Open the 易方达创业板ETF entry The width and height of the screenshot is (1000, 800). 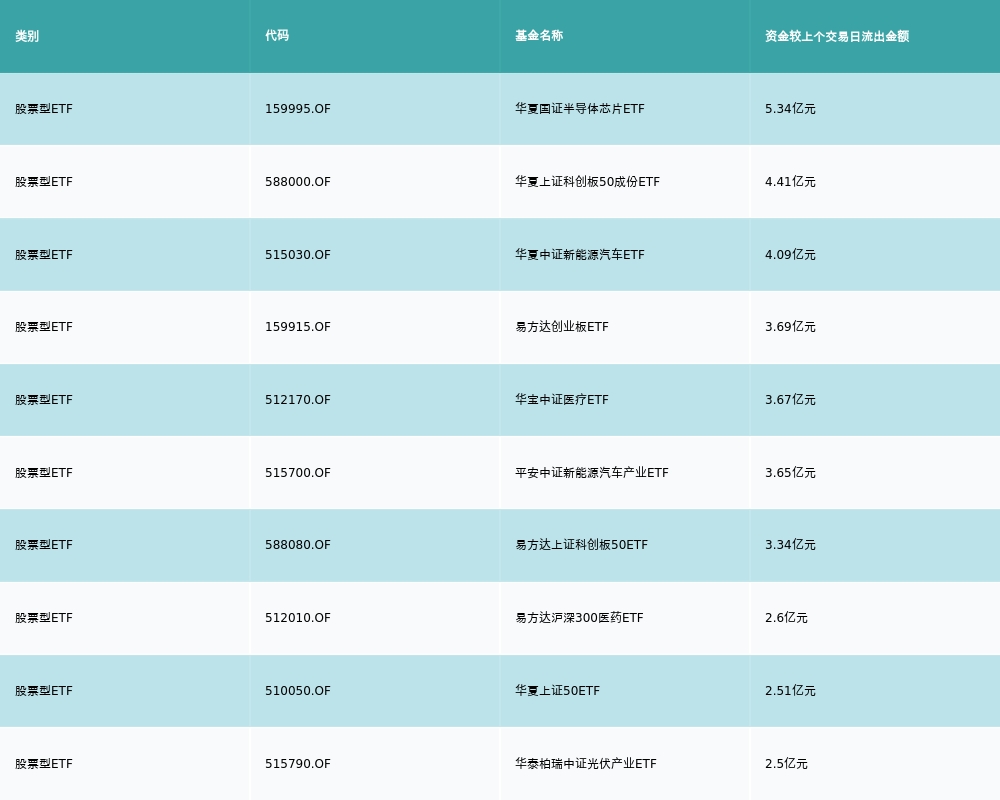point(562,327)
